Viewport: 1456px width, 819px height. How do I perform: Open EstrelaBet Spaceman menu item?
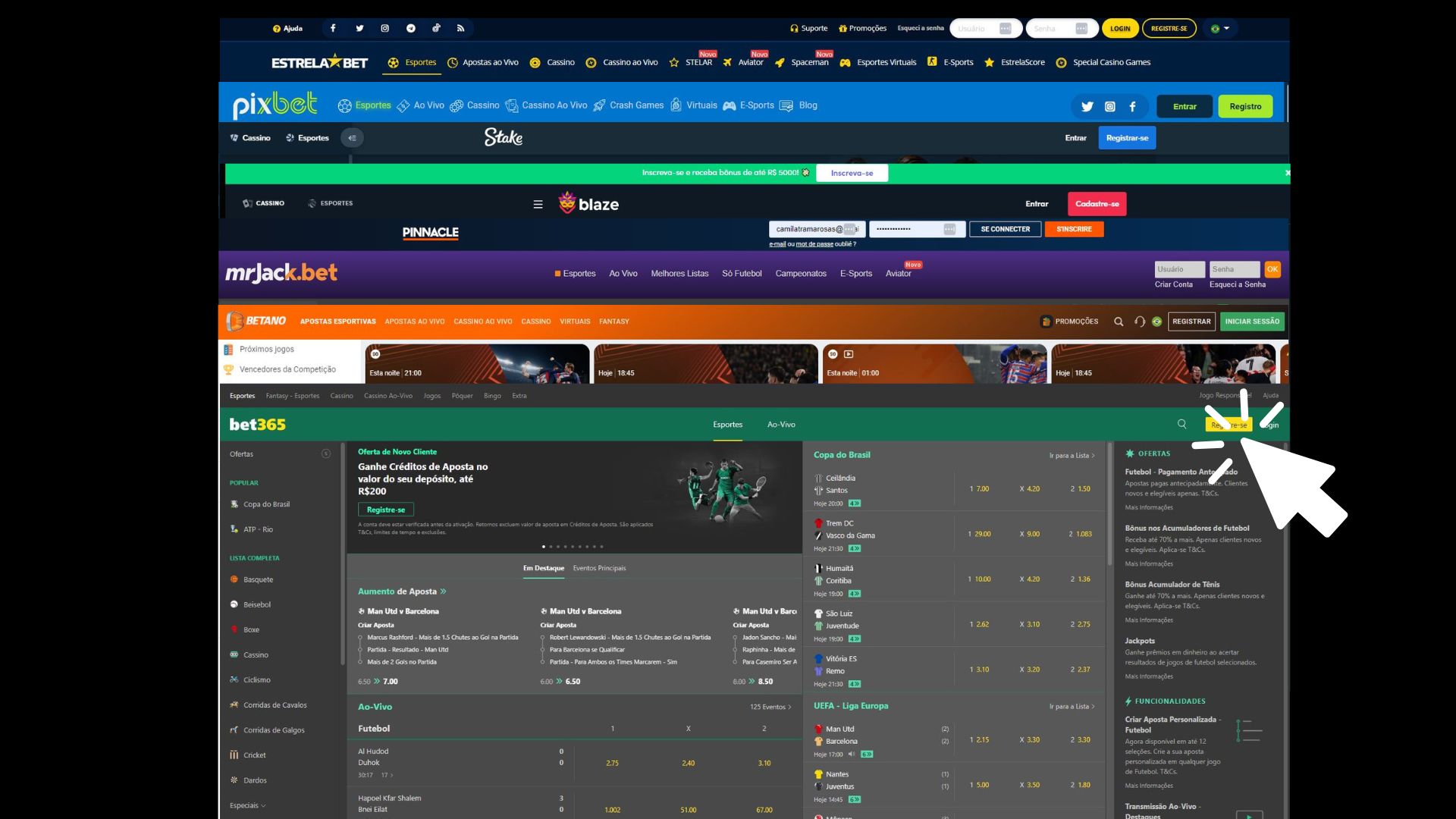click(802, 62)
